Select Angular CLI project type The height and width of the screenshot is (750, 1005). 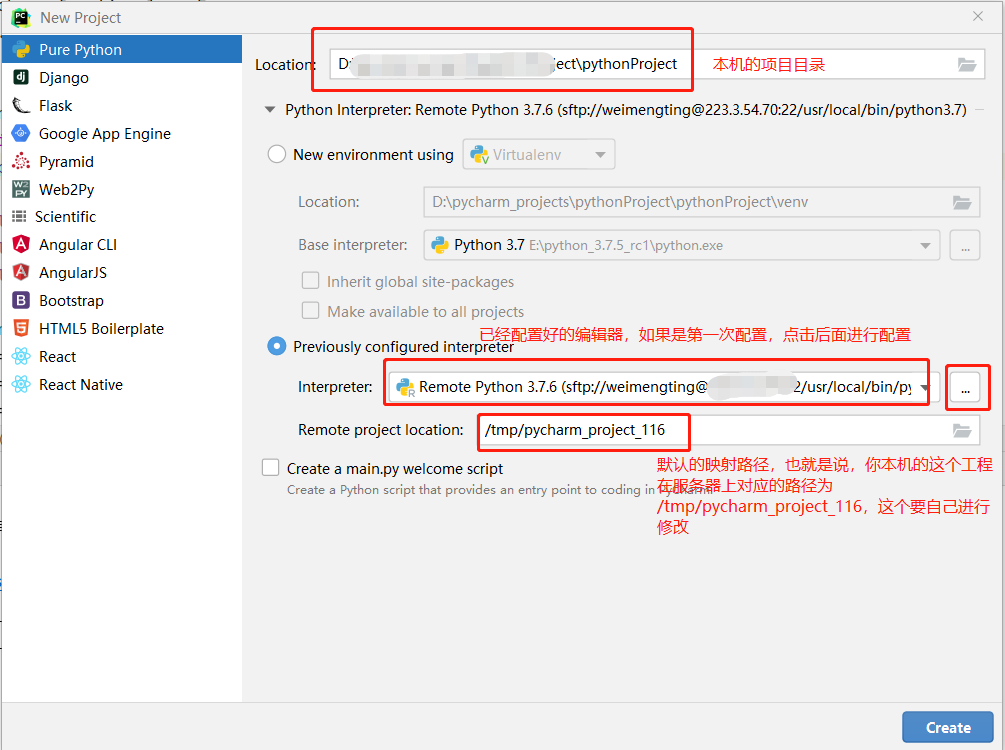[x=122, y=245]
